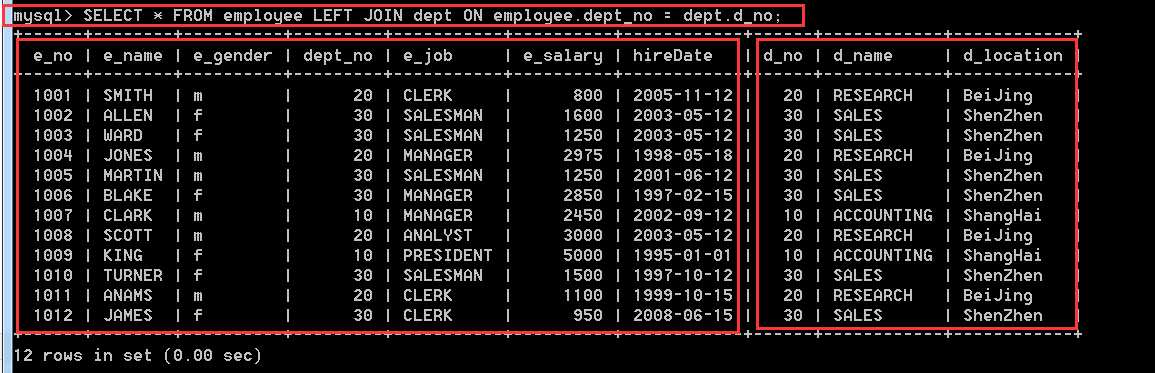Screen dimensions: 1155x373
Task: Click the name SMITH
Action: [x=128, y=96]
